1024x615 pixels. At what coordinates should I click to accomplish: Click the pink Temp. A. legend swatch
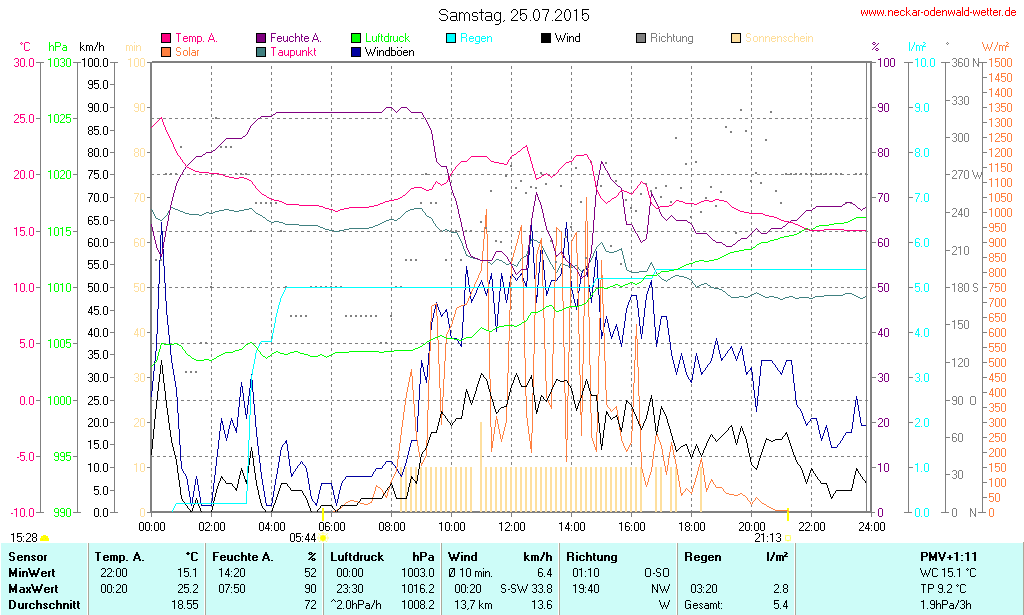click(x=166, y=38)
